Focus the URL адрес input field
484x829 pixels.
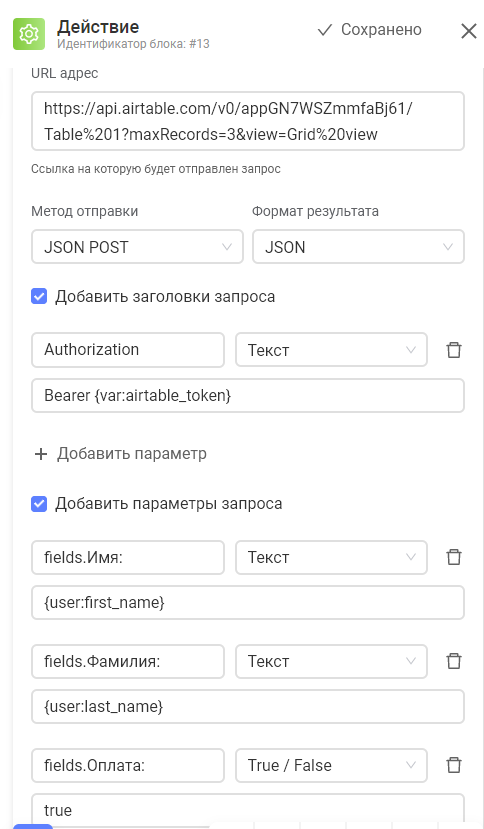248,121
